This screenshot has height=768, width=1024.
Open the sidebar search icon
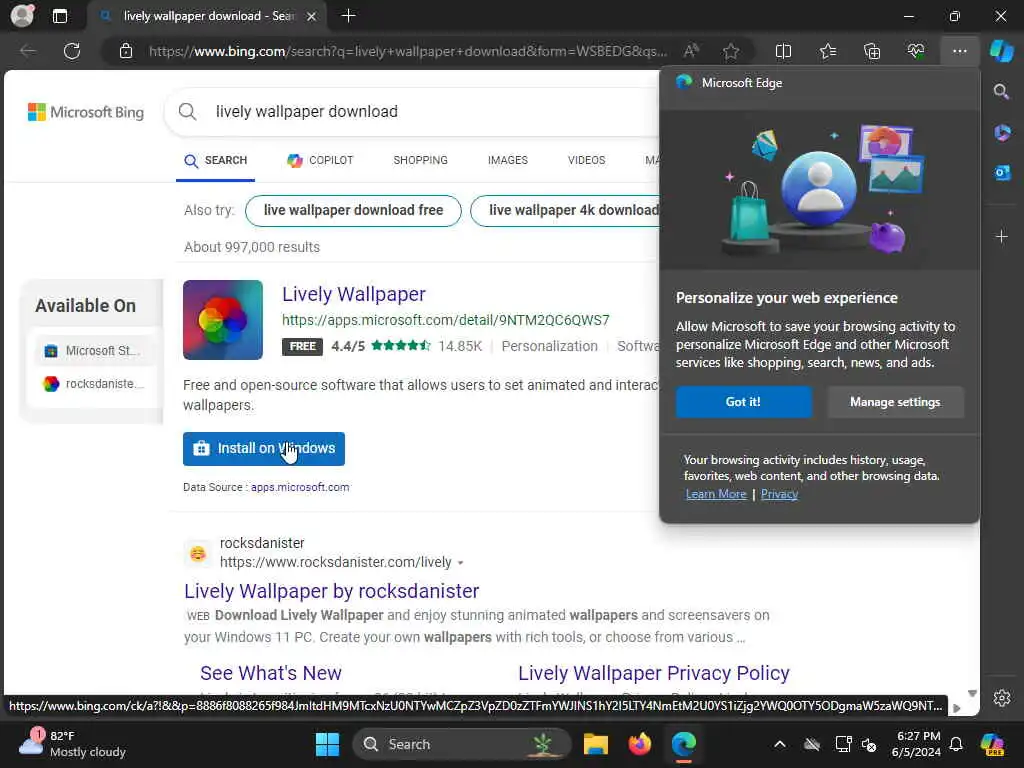1002,91
